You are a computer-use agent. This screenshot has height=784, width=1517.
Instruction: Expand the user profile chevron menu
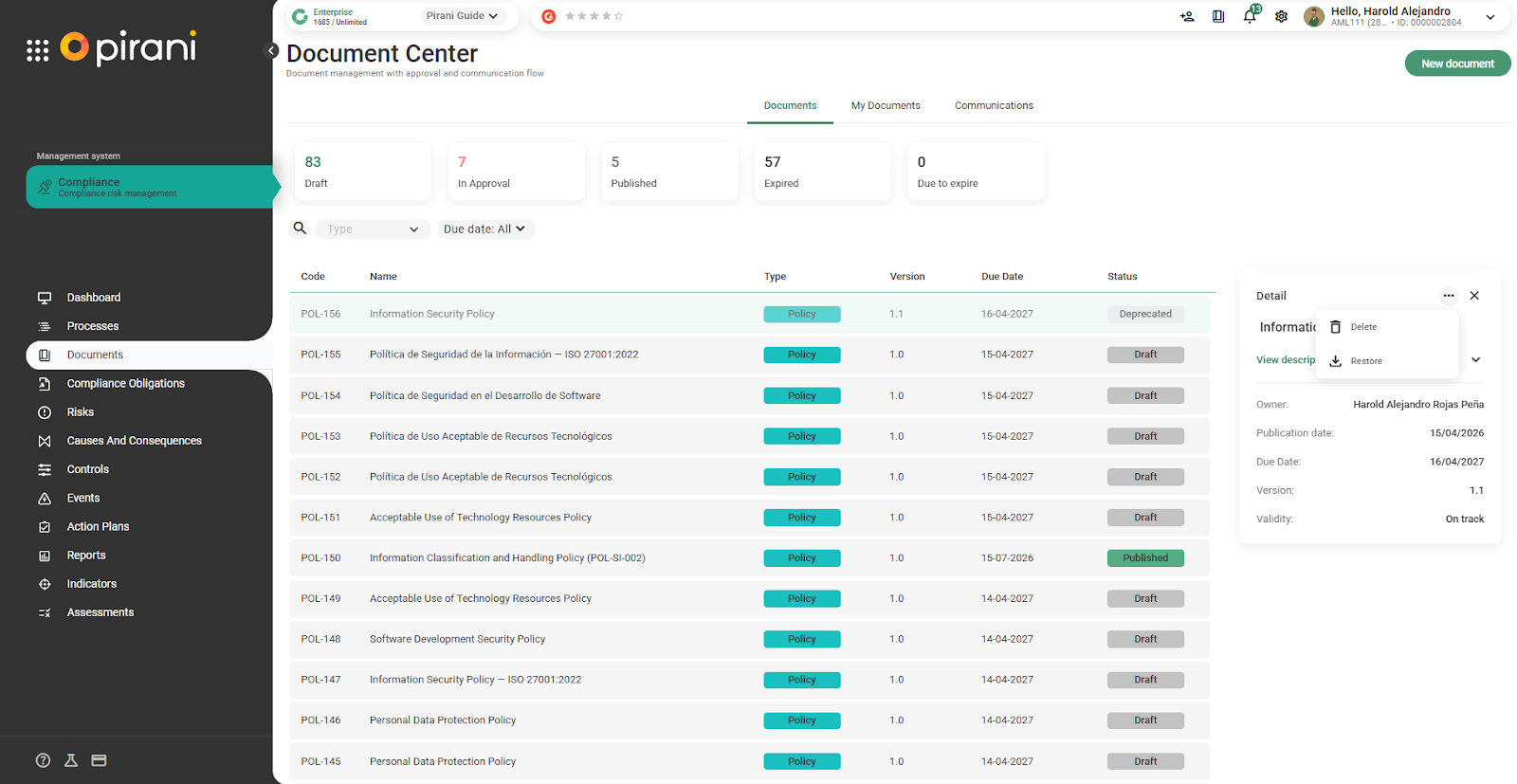1490,17
